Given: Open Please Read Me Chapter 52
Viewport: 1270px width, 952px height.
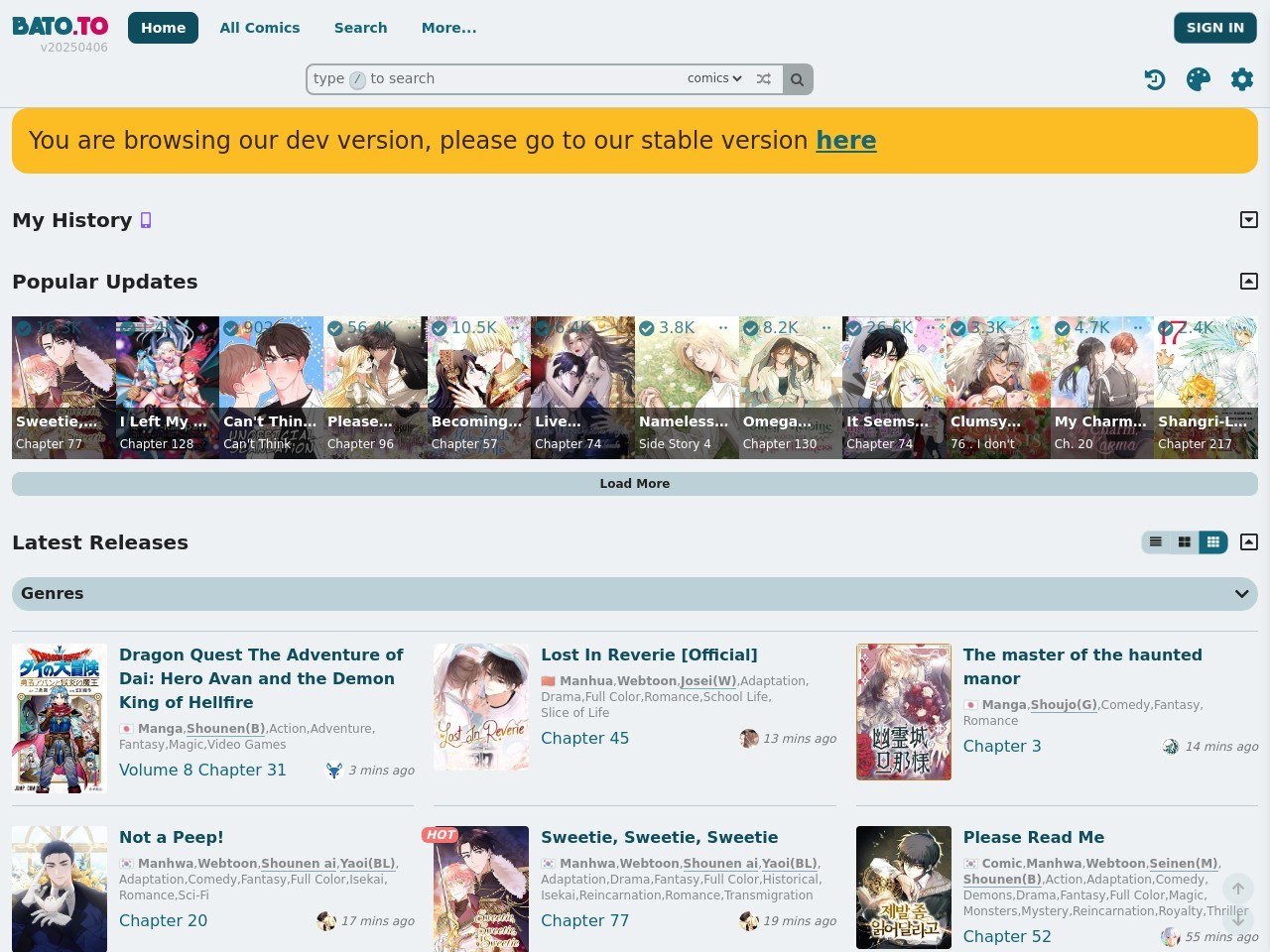Looking at the screenshot, I should click(1007, 937).
